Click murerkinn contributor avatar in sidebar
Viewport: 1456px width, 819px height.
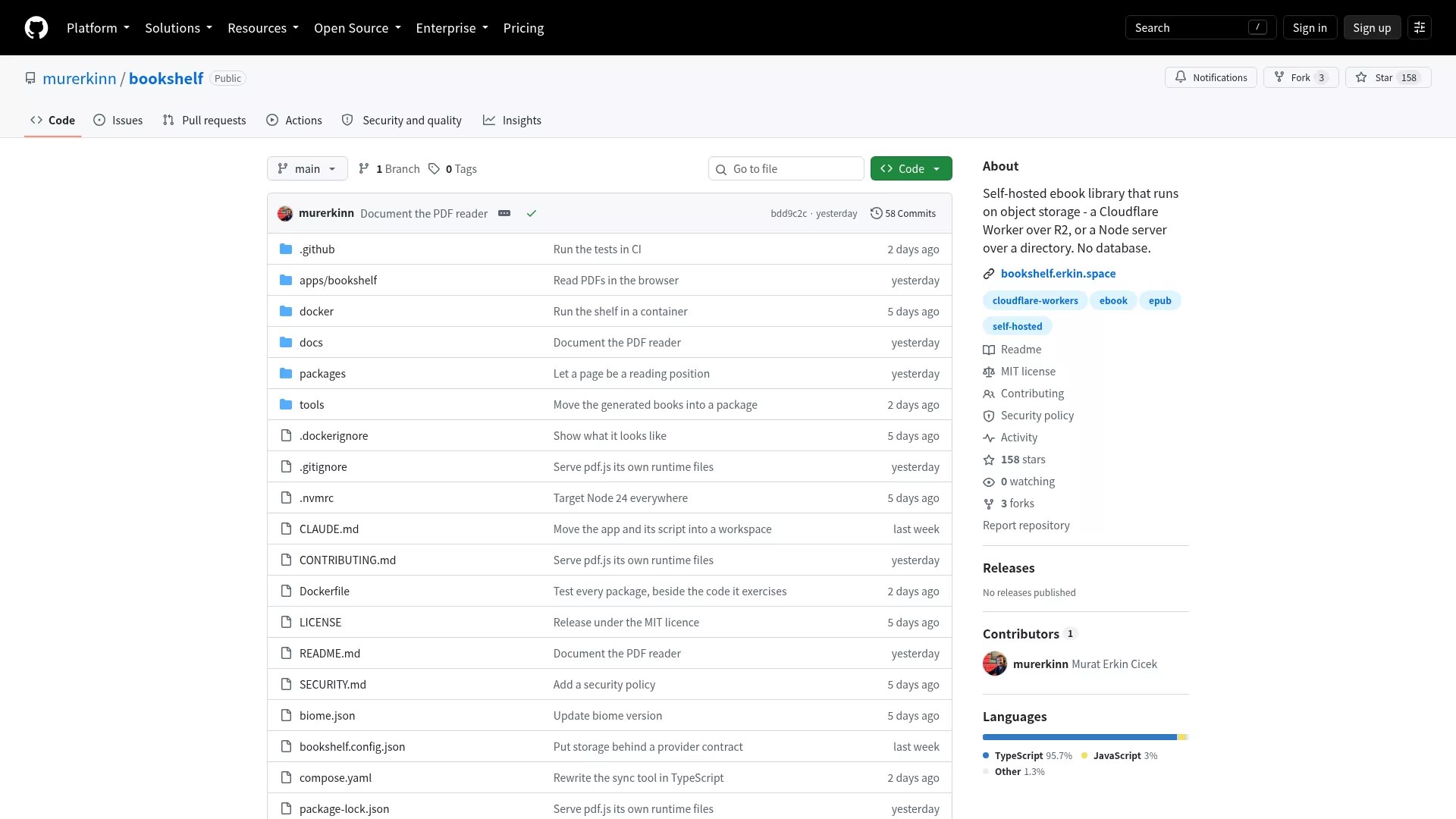tap(995, 664)
